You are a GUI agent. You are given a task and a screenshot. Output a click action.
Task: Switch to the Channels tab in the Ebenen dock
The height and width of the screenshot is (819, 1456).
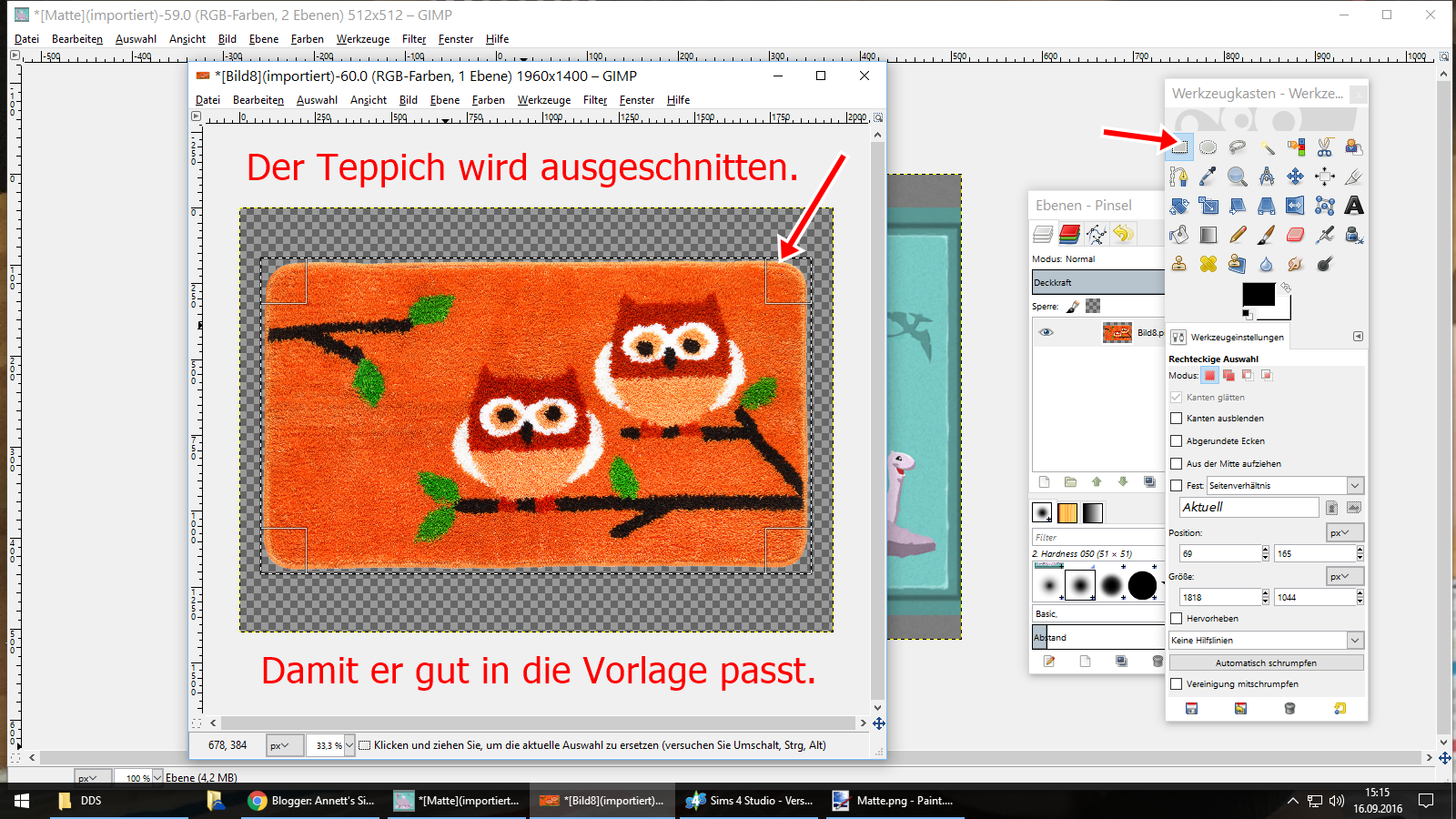[x=1070, y=235]
